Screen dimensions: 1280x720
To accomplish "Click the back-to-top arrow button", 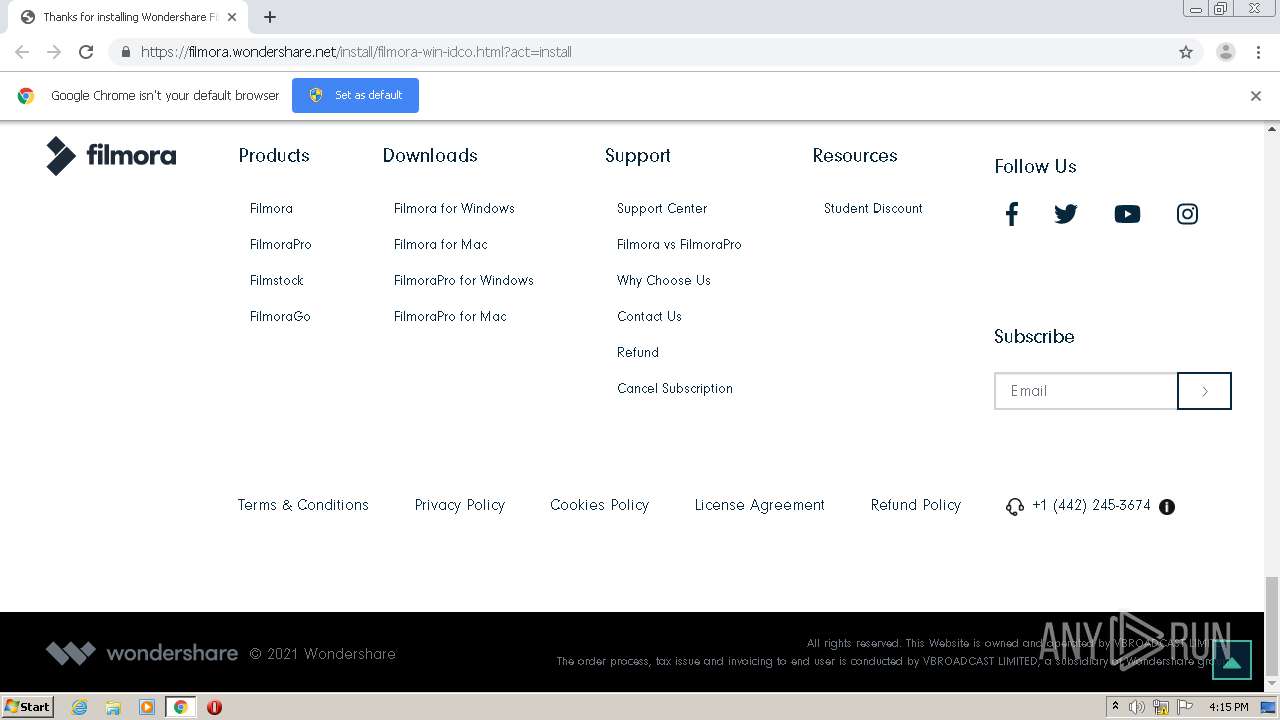I will pyautogui.click(x=1232, y=660).
